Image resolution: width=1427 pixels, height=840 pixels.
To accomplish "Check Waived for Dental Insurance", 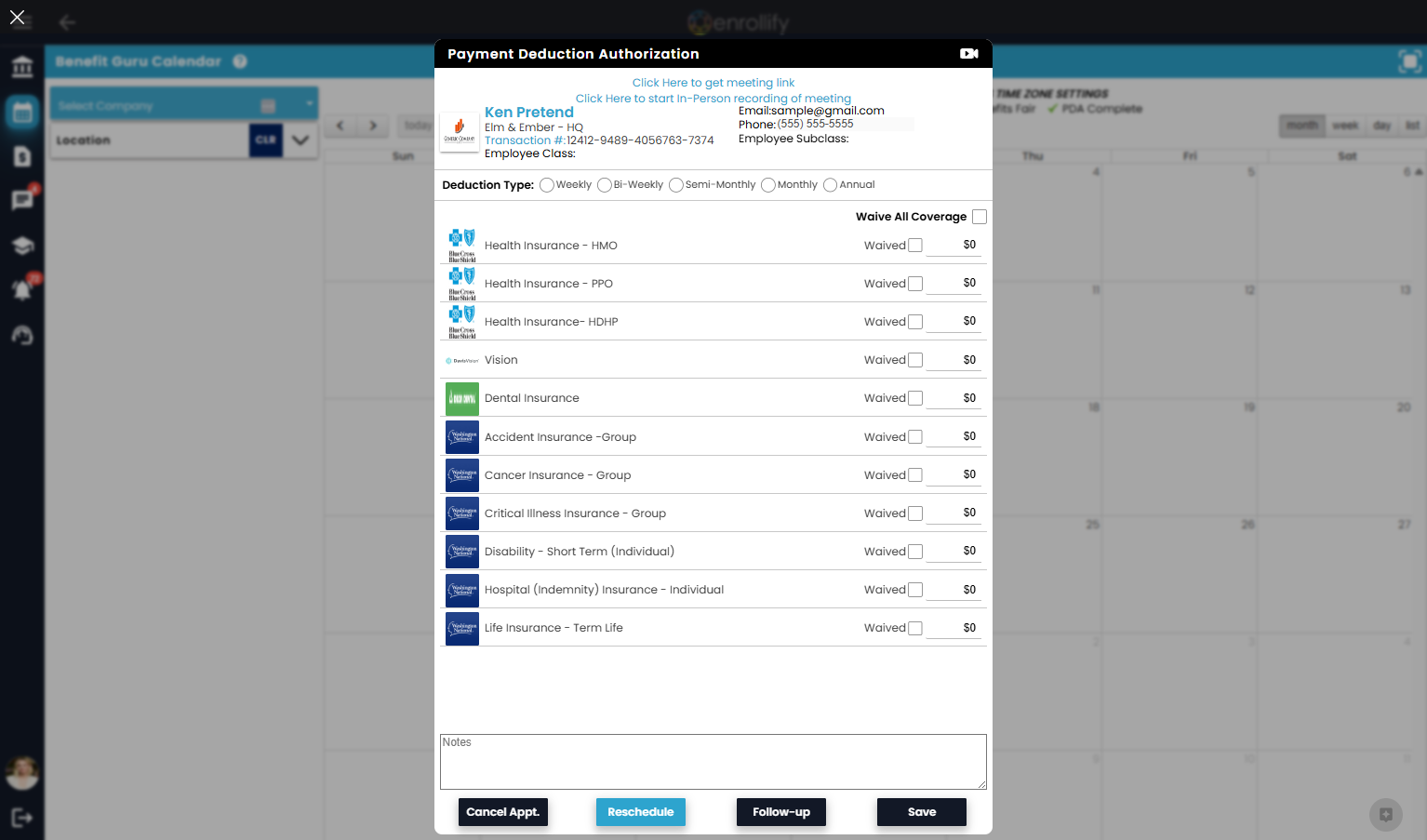I will (x=915, y=398).
